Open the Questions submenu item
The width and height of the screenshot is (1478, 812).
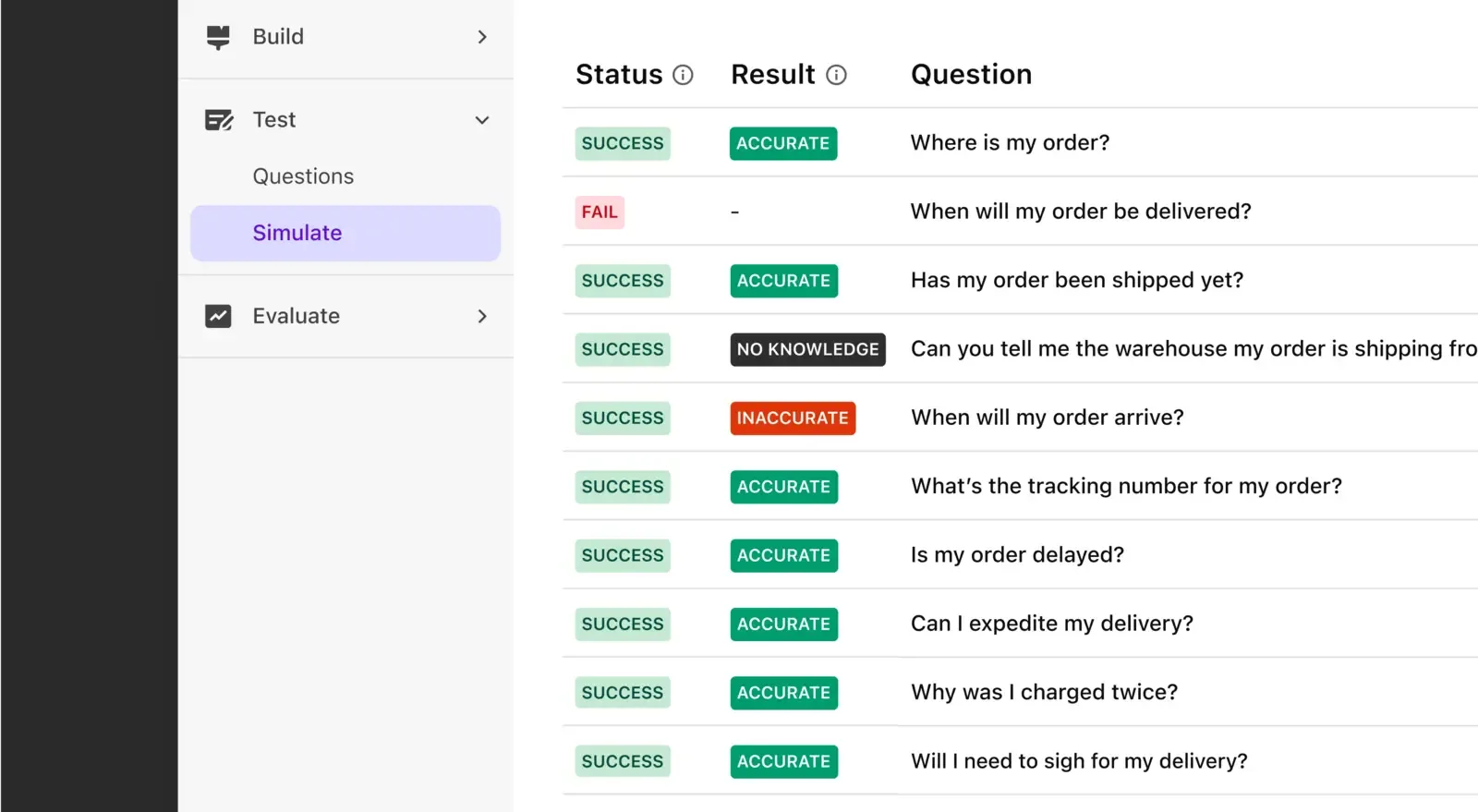pos(303,176)
